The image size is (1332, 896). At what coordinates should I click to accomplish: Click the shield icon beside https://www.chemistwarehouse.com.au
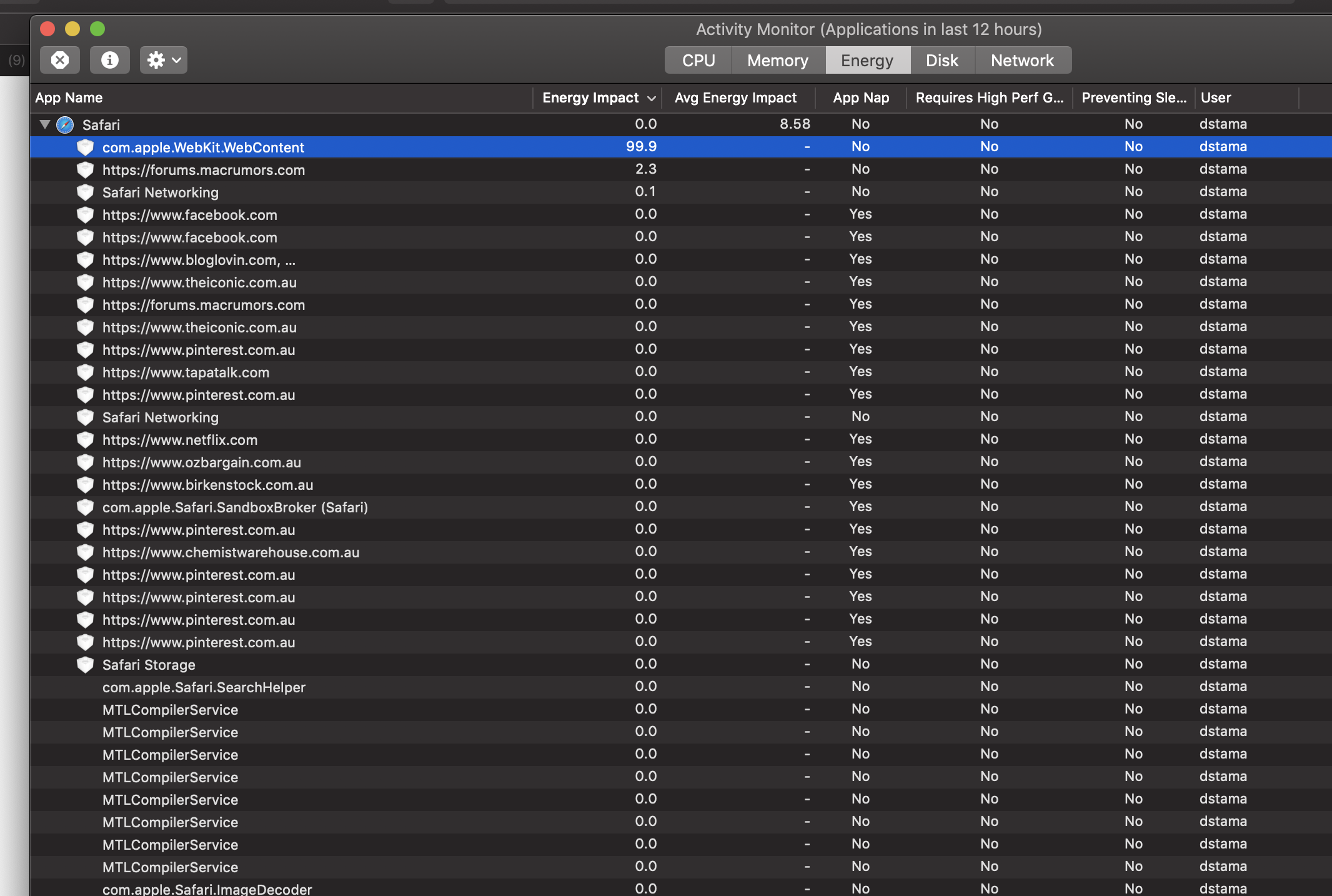click(x=85, y=552)
